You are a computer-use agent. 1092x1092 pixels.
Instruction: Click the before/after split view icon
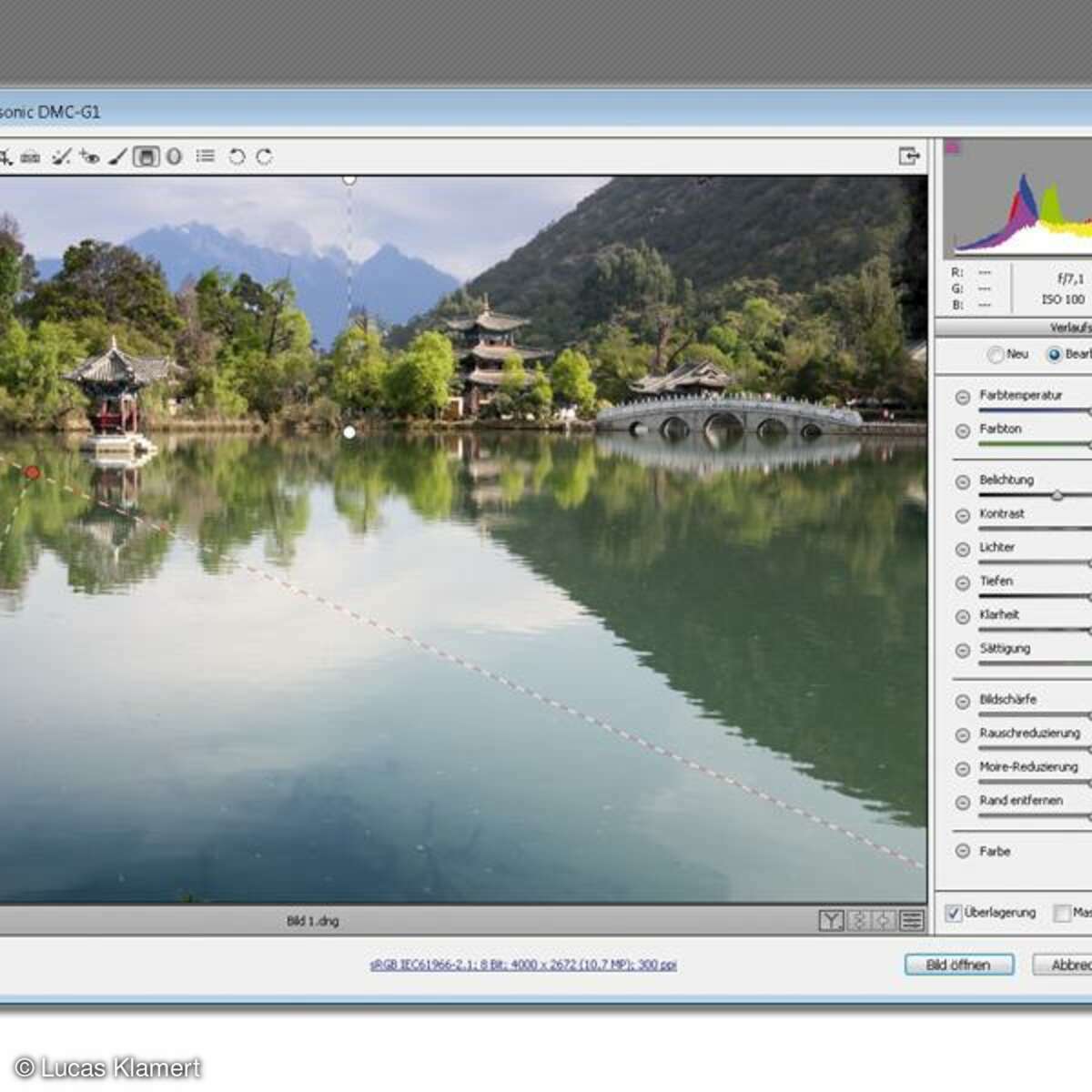coord(859,921)
